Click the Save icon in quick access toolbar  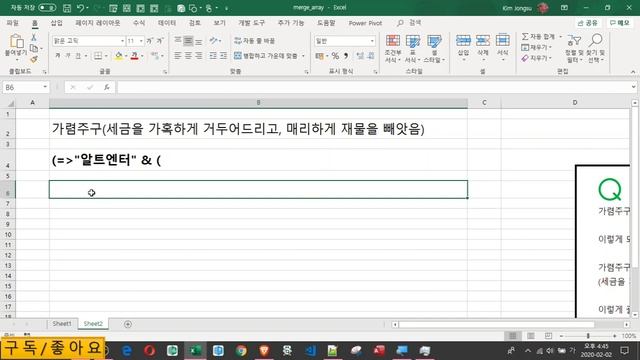click(67, 8)
